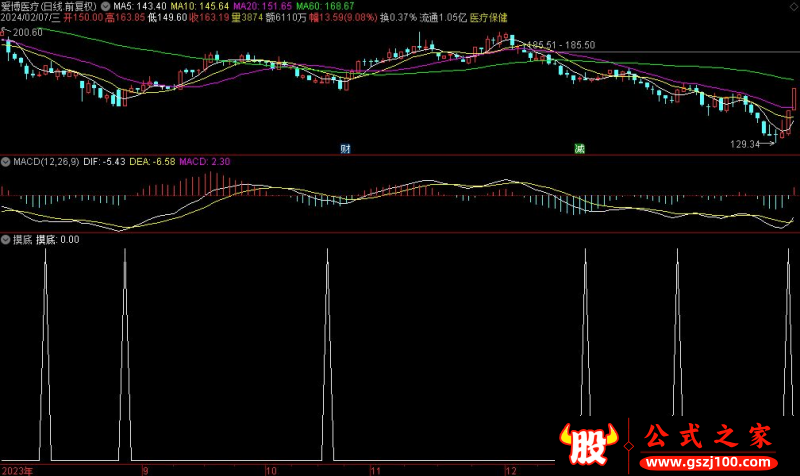Click the 2023年 label on time axis
Viewport: 800px width, 476px height.
click(17, 469)
